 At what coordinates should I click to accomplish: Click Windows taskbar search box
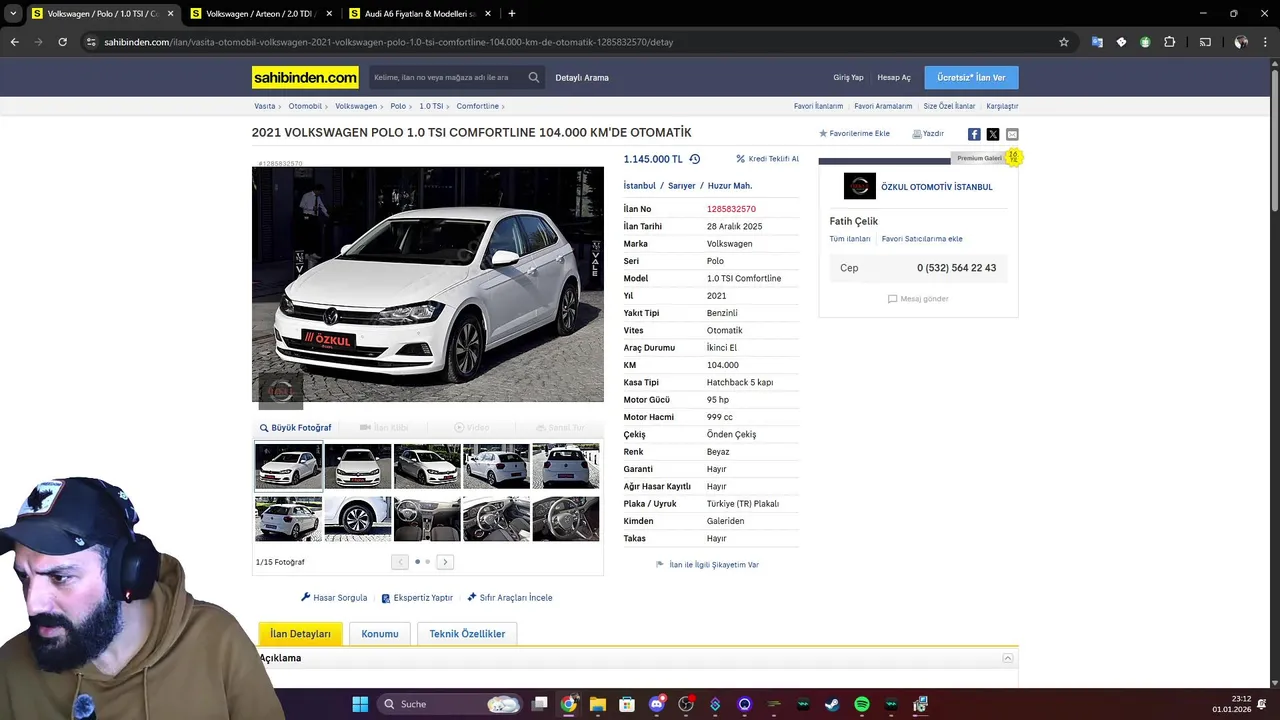pyautogui.click(x=450, y=704)
